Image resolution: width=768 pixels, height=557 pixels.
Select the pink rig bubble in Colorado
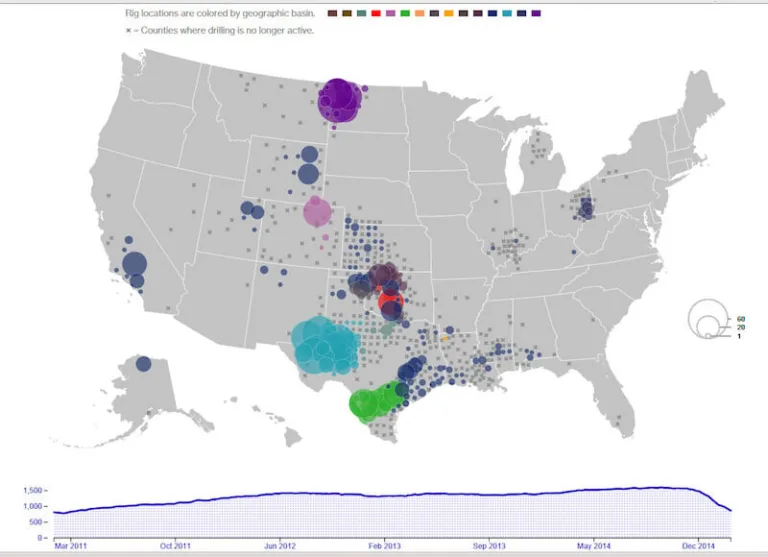[317, 211]
